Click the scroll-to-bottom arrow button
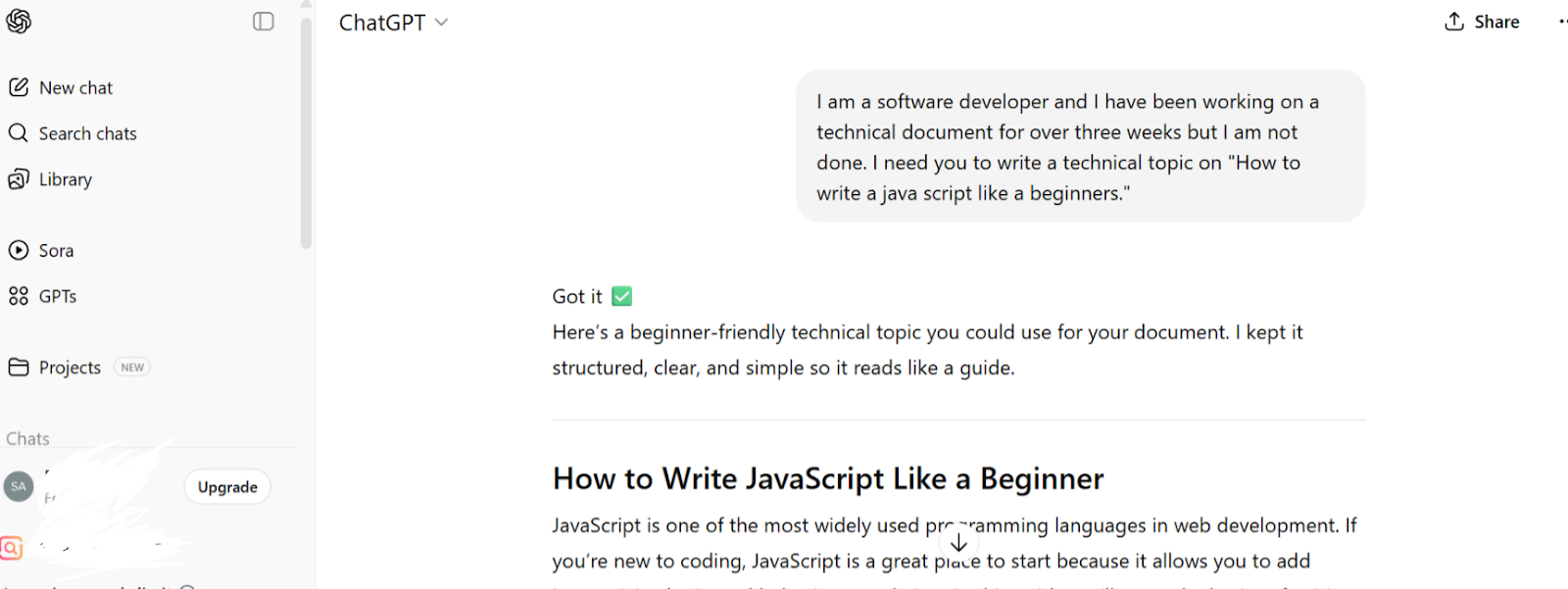This screenshot has height=589, width=1568. (x=958, y=543)
